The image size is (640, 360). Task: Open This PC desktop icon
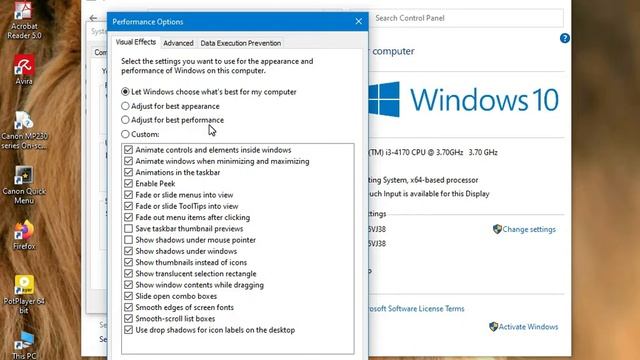tap(24, 345)
